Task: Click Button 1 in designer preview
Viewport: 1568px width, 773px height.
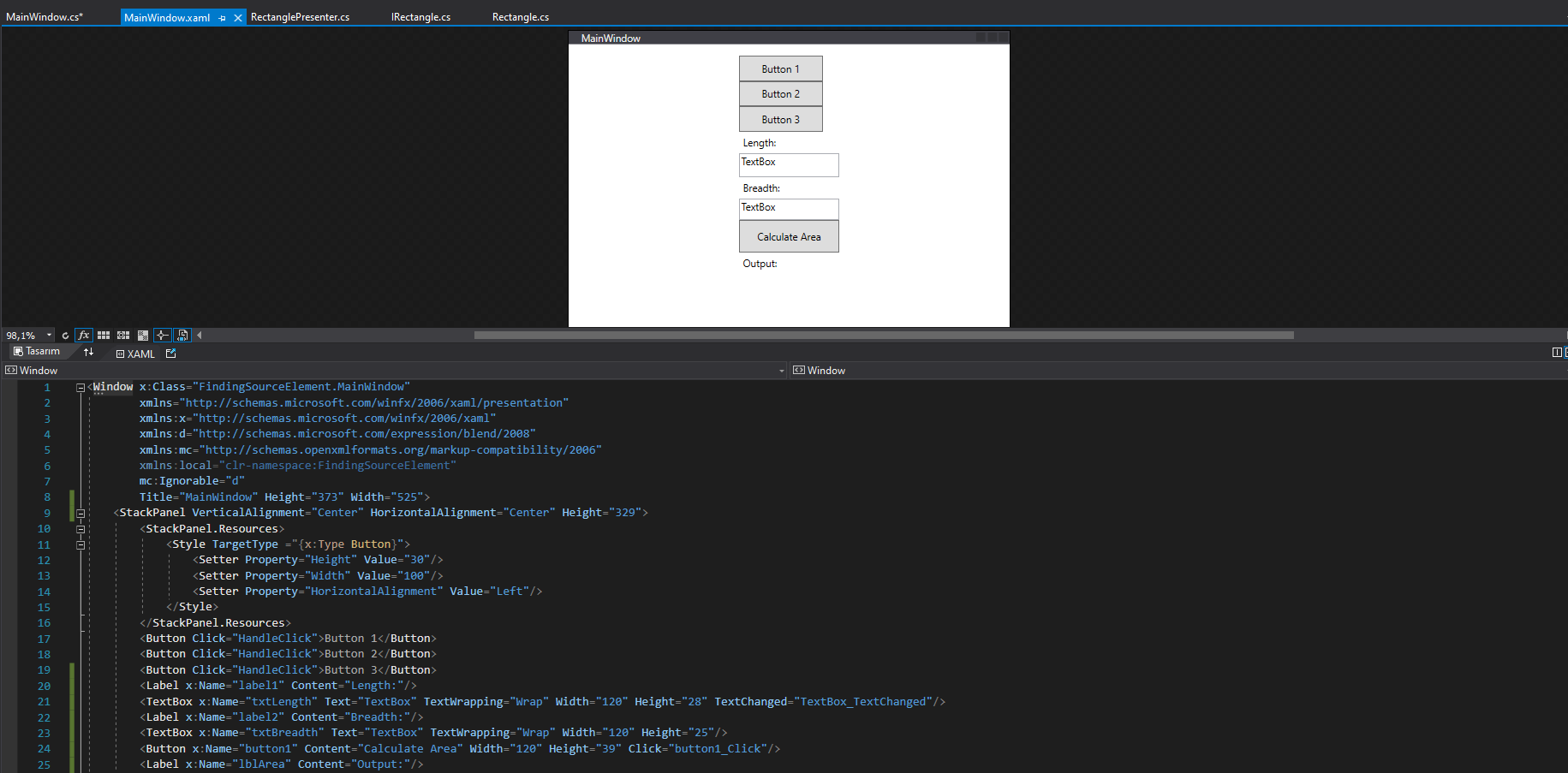Action: 781,69
